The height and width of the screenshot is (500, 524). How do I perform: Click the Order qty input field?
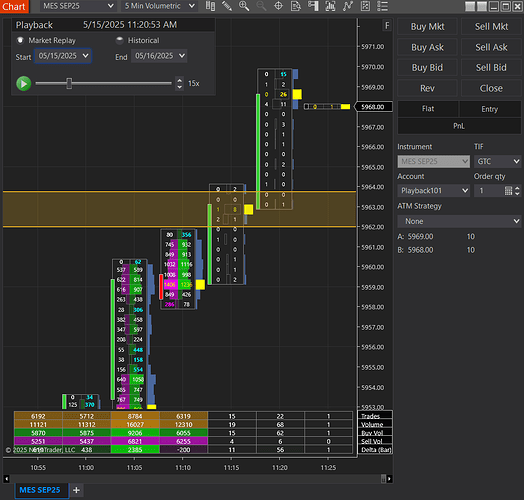pyautogui.click(x=489, y=191)
